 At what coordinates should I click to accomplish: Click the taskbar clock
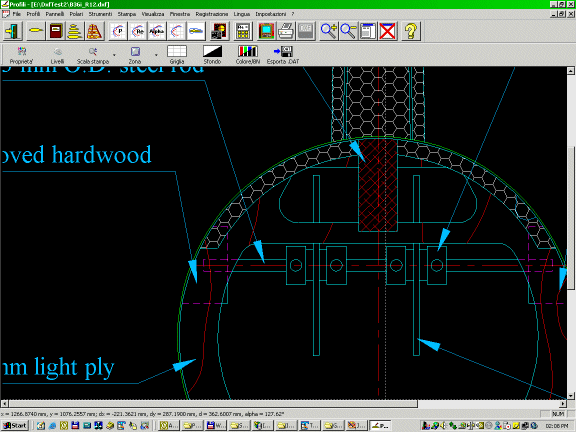557,426
